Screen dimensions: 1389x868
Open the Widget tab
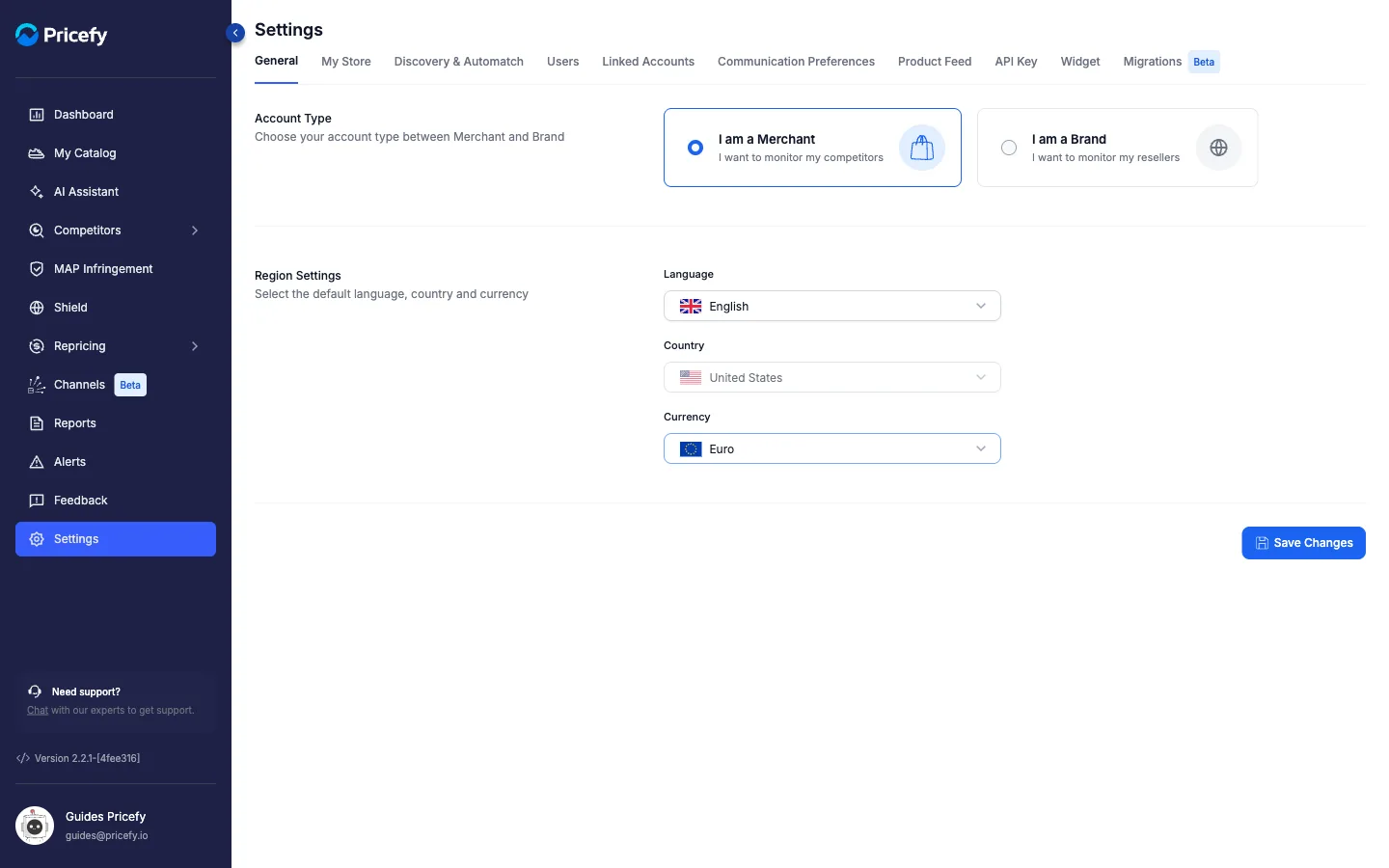tap(1080, 62)
